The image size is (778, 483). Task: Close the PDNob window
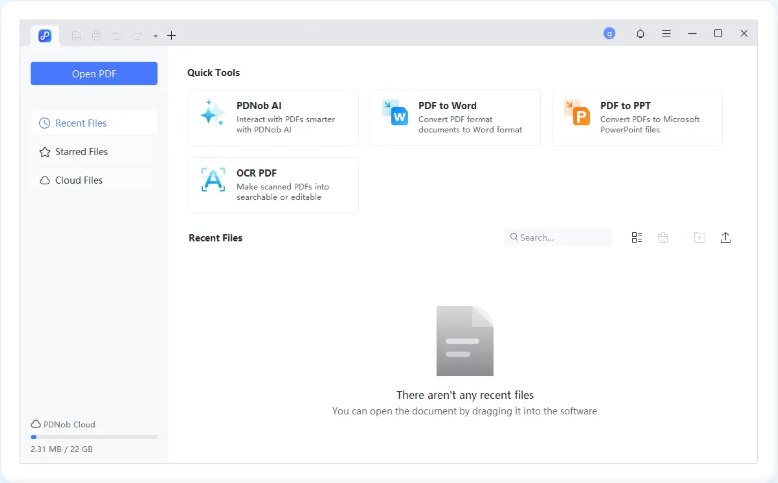pos(744,33)
